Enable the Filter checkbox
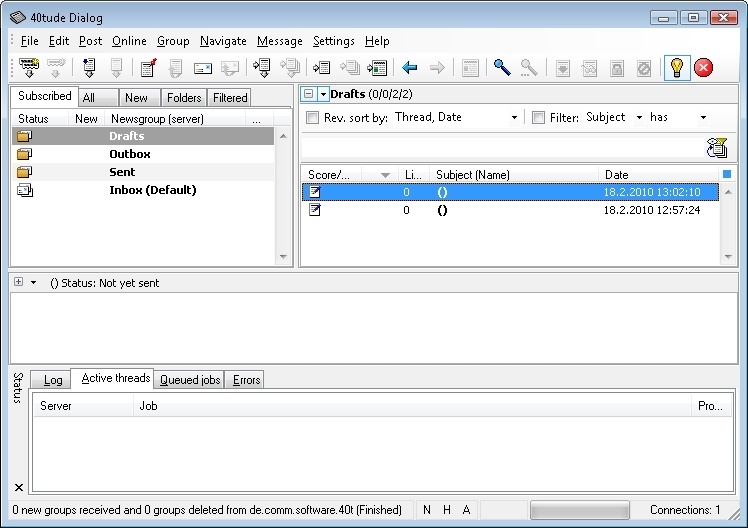Image resolution: width=748 pixels, height=528 pixels. [x=538, y=117]
